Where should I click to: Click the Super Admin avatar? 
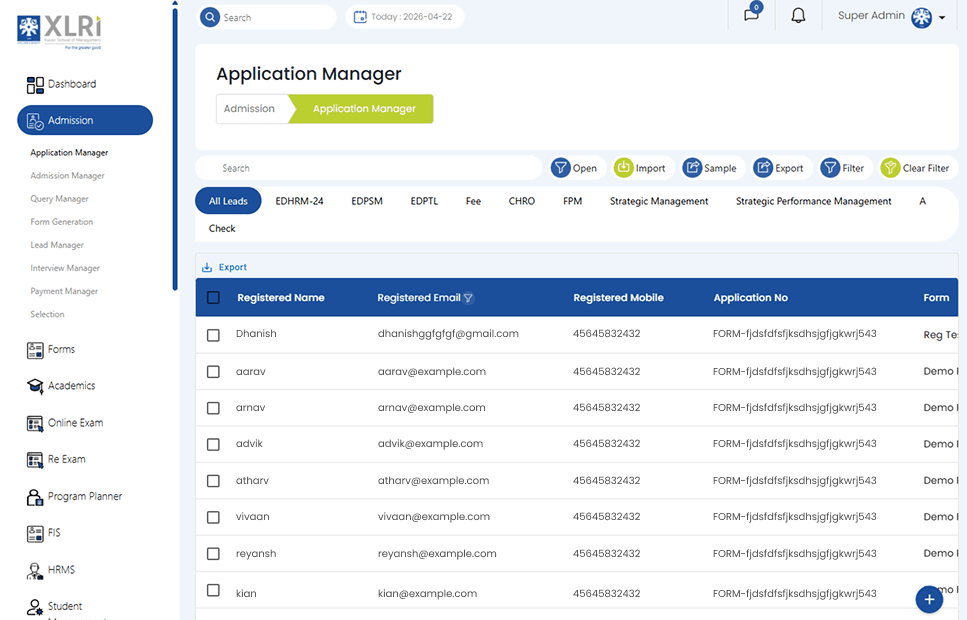tap(921, 17)
